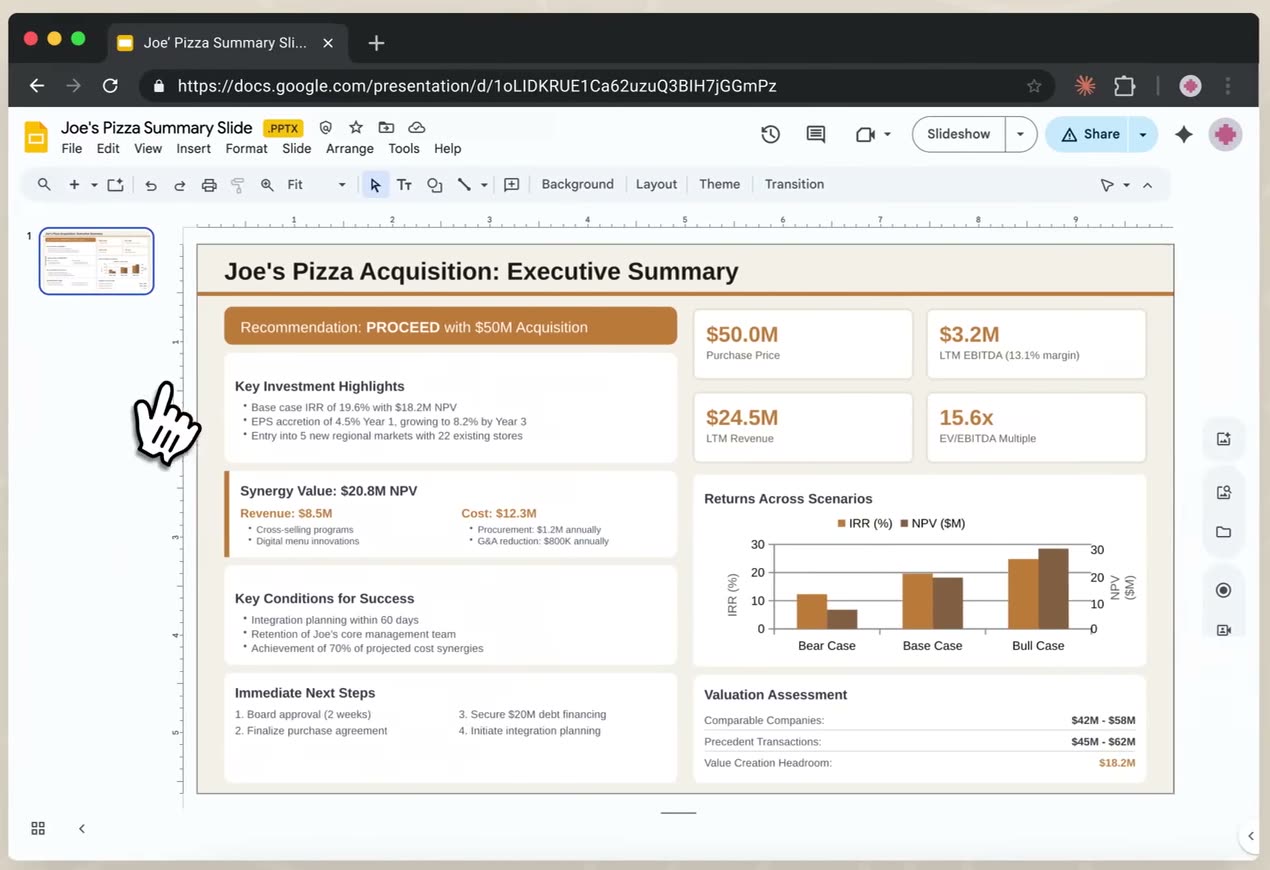
Task: Click the browser extensions puzzle icon
Action: click(x=1125, y=86)
